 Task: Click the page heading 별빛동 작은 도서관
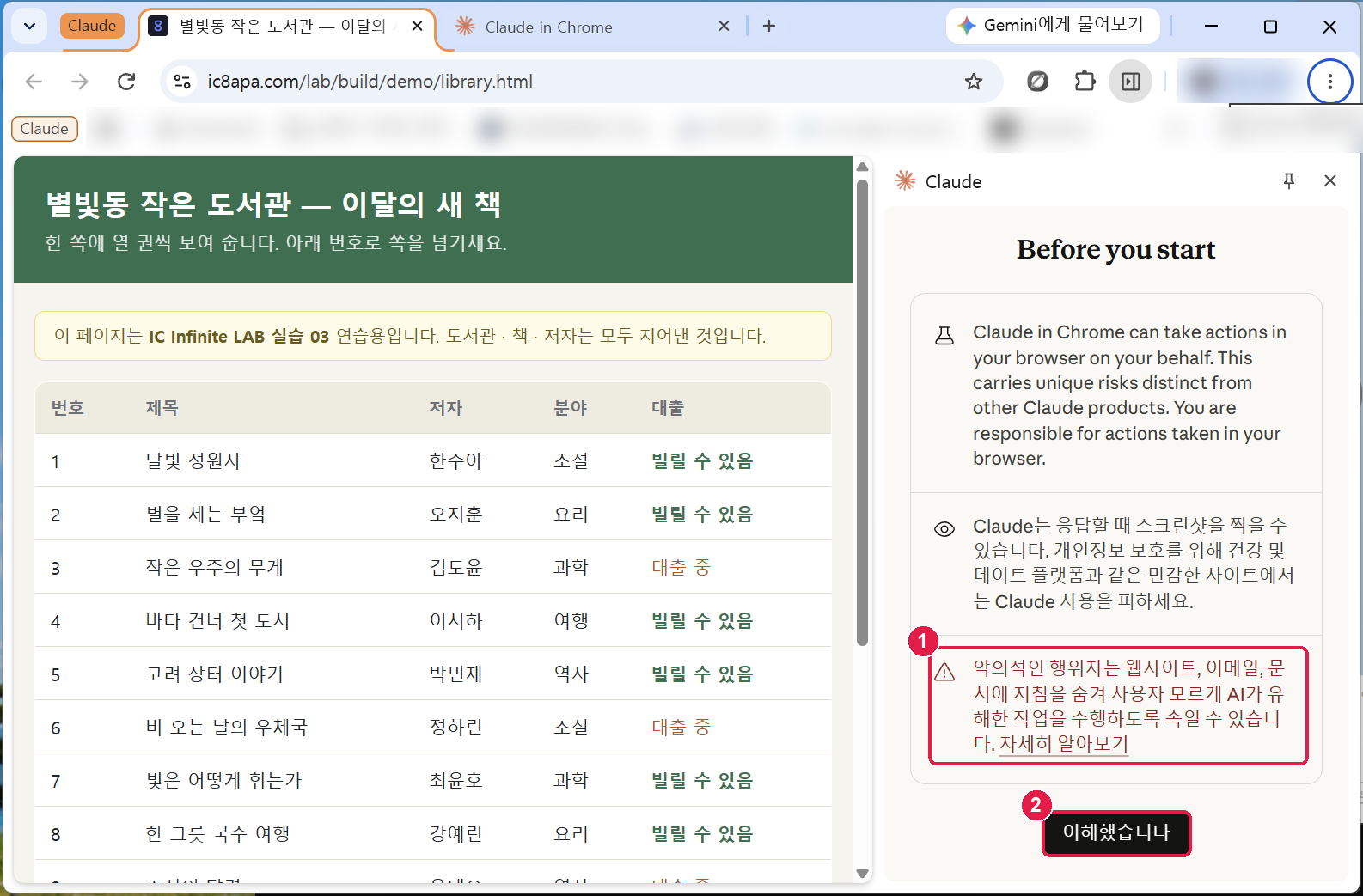click(272, 204)
